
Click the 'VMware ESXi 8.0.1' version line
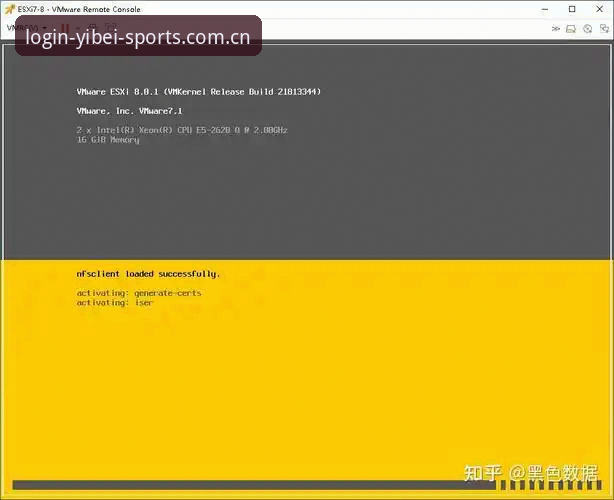coord(199,92)
